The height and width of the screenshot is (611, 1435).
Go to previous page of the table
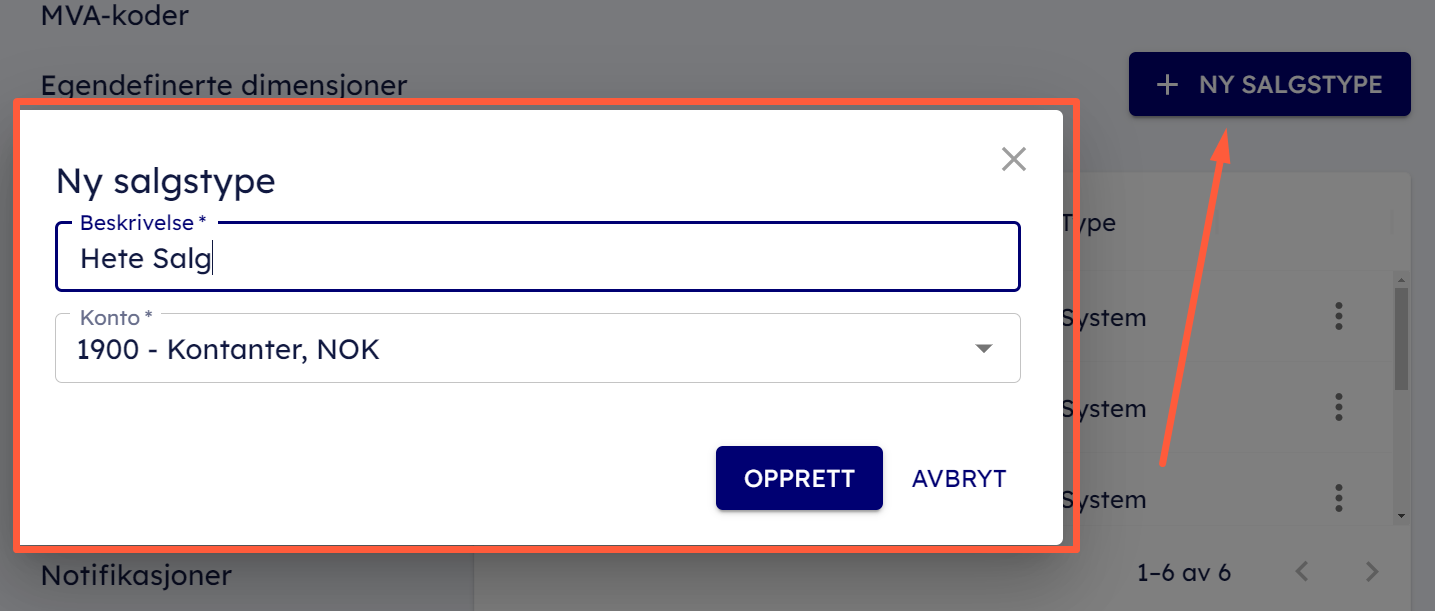1302,572
